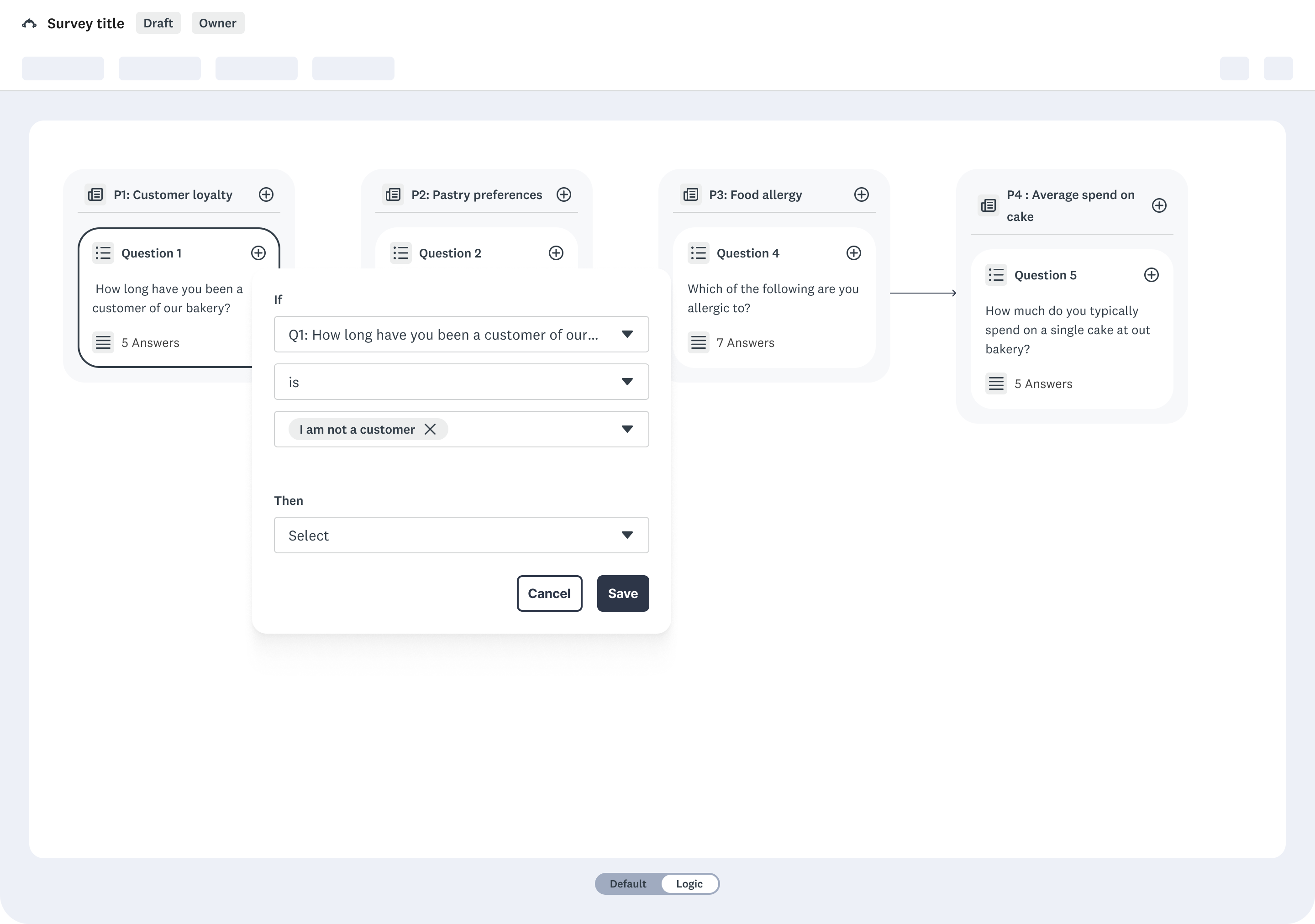Open the 'is' condition dropdown
This screenshot has height=924, width=1315.
(461, 382)
